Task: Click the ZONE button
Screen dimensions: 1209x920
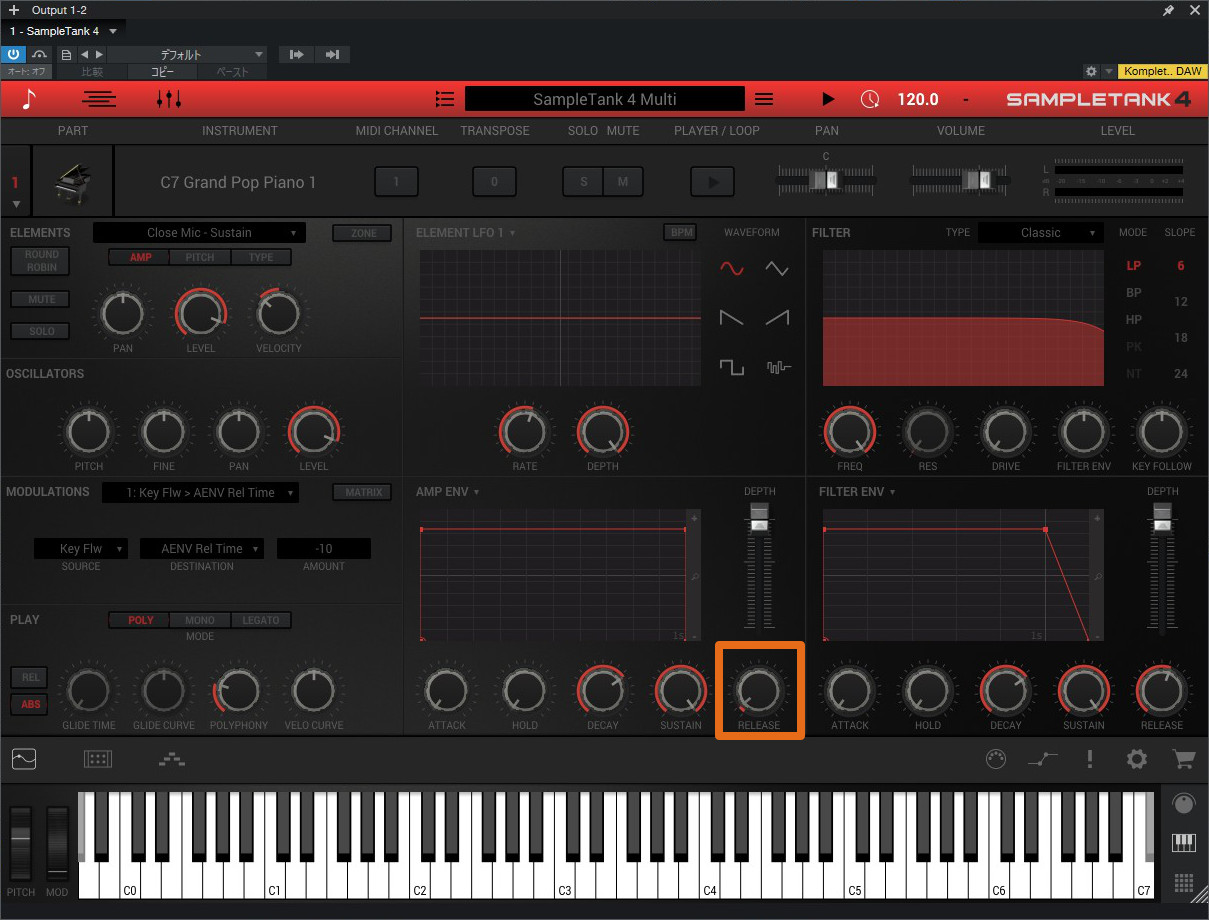Action: pos(363,233)
